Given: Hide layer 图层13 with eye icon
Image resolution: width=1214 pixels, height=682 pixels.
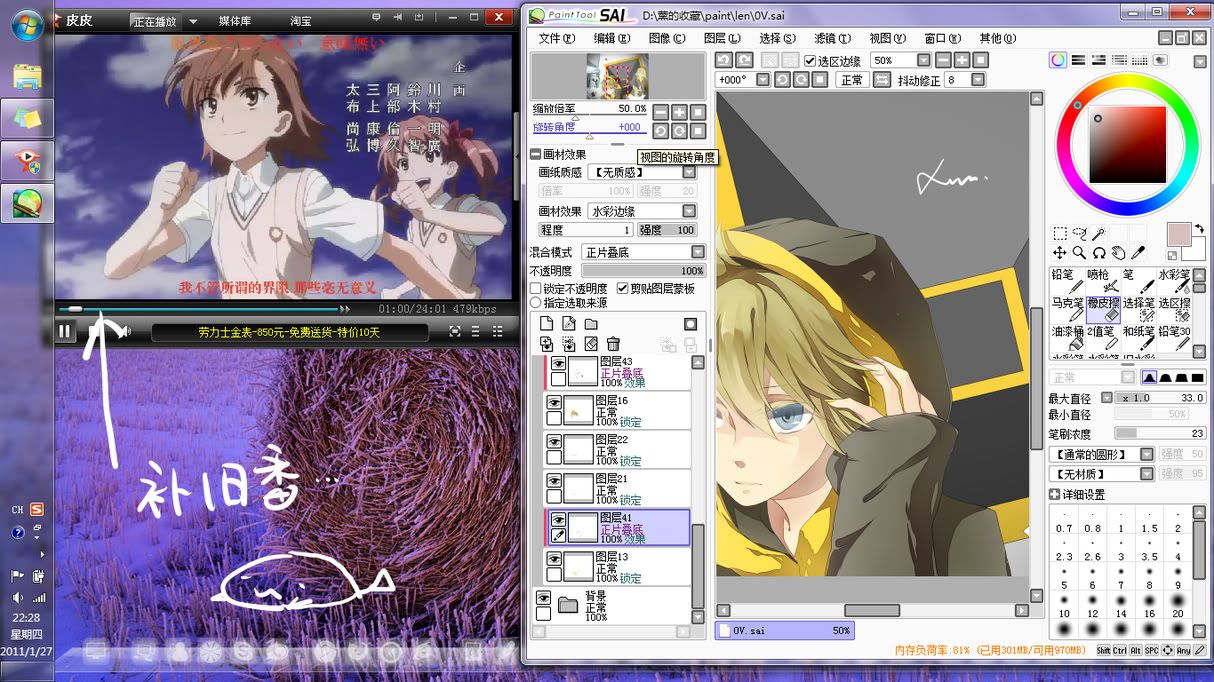Looking at the screenshot, I should click(x=554, y=558).
